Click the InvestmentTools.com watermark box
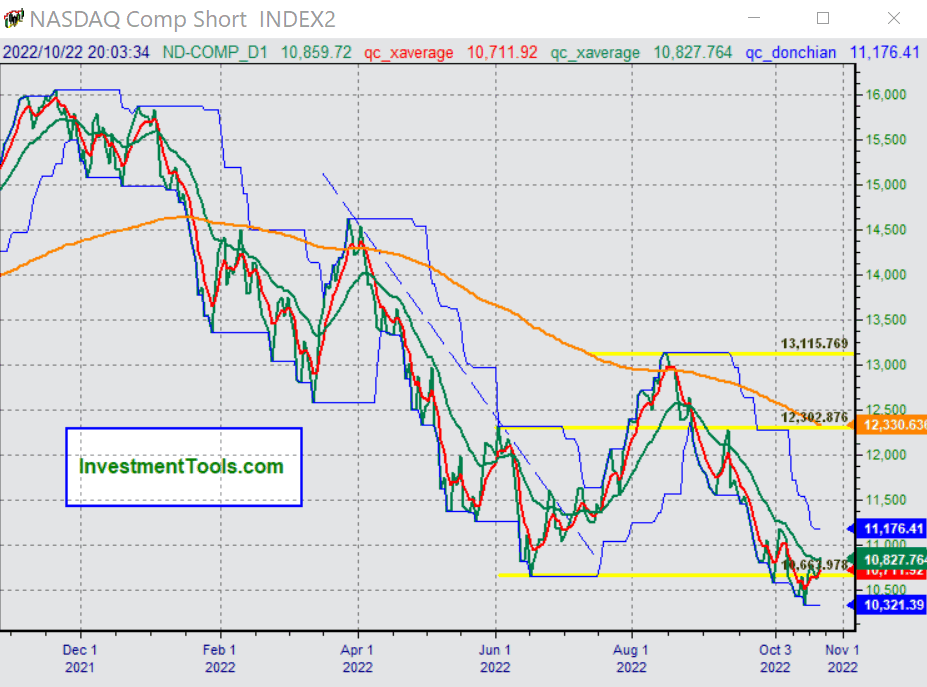927x687 pixels. [x=183, y=467]
